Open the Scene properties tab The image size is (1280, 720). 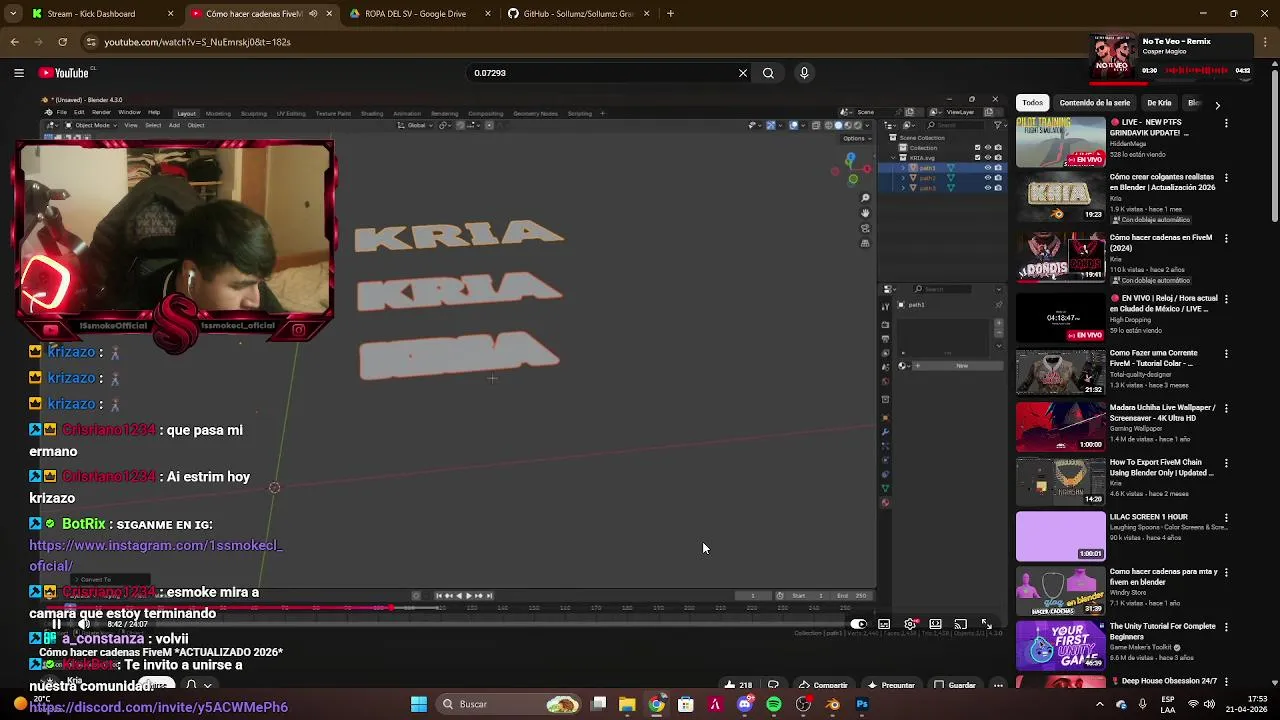pos(885,366)
